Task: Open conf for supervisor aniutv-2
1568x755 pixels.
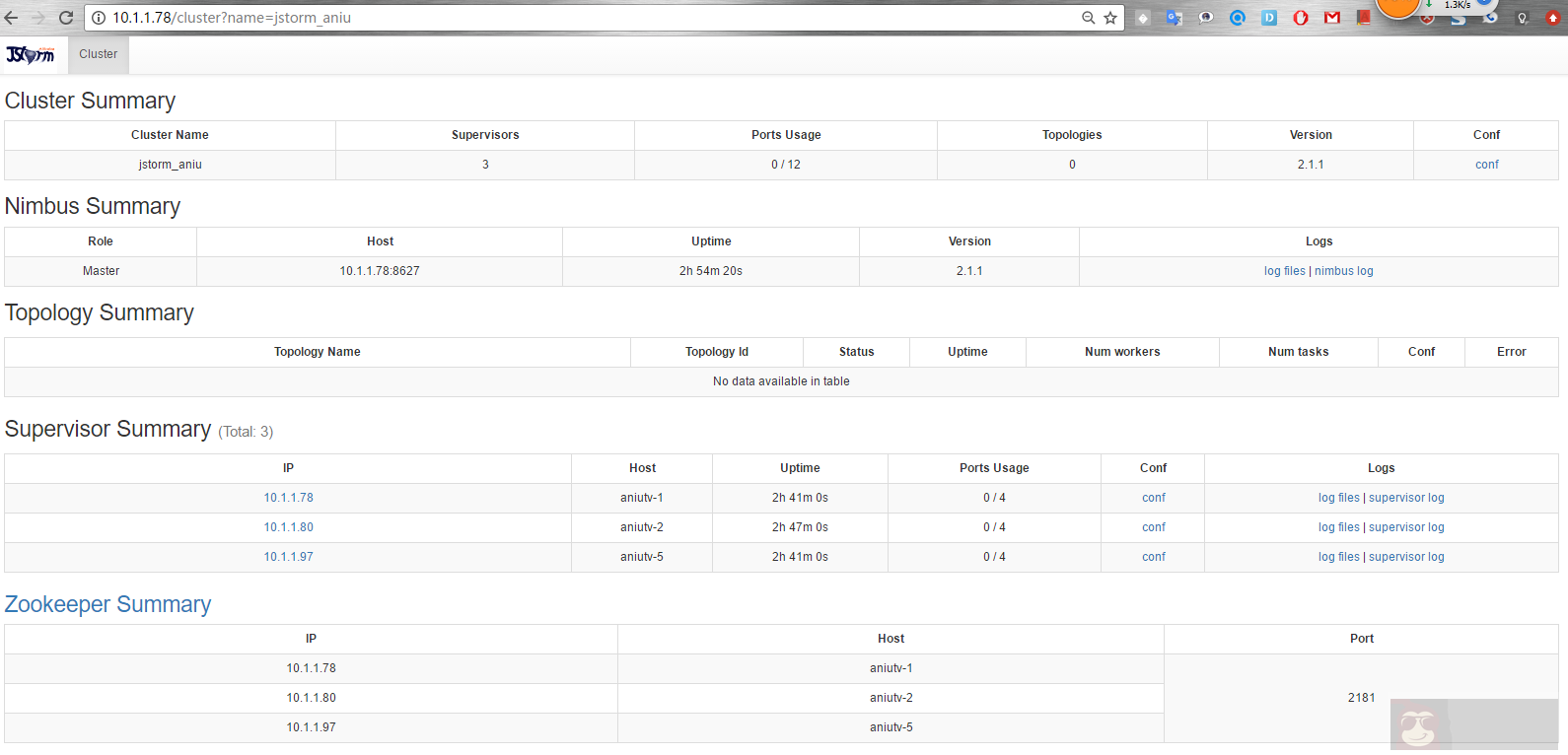Action: 1154,527
